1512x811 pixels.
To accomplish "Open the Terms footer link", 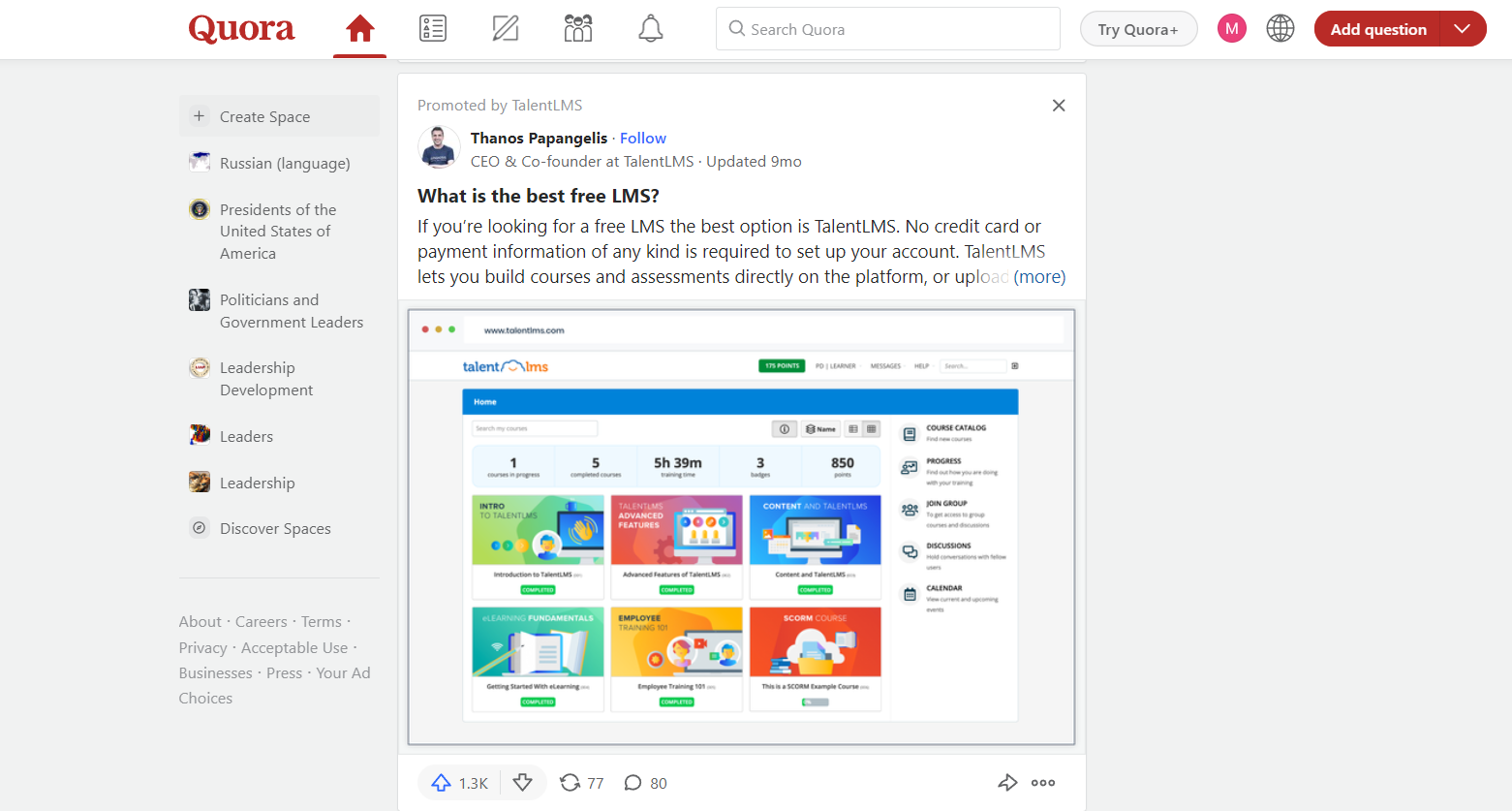I will tap(322, 622).
